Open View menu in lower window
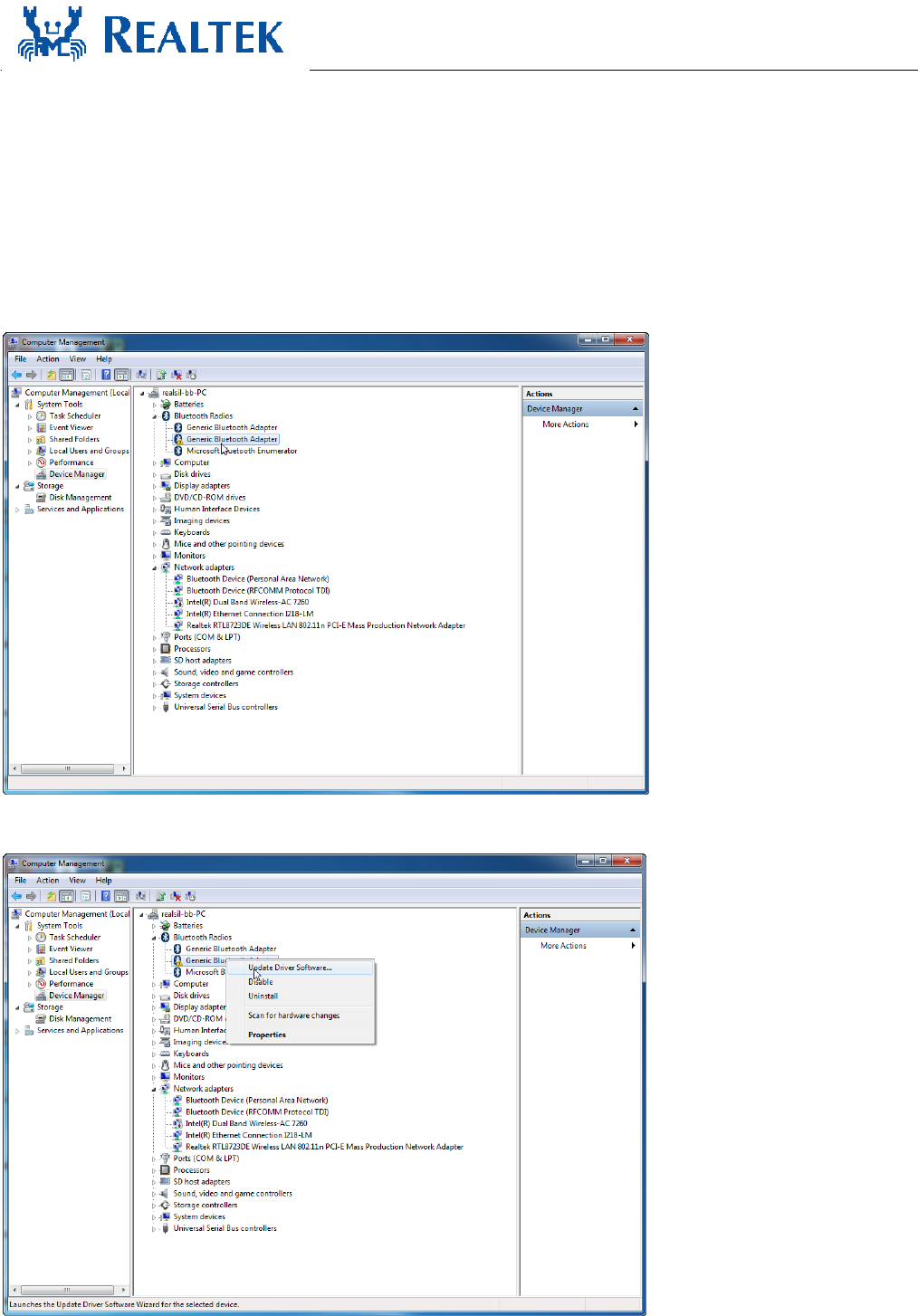 click(x=78, y=881)
